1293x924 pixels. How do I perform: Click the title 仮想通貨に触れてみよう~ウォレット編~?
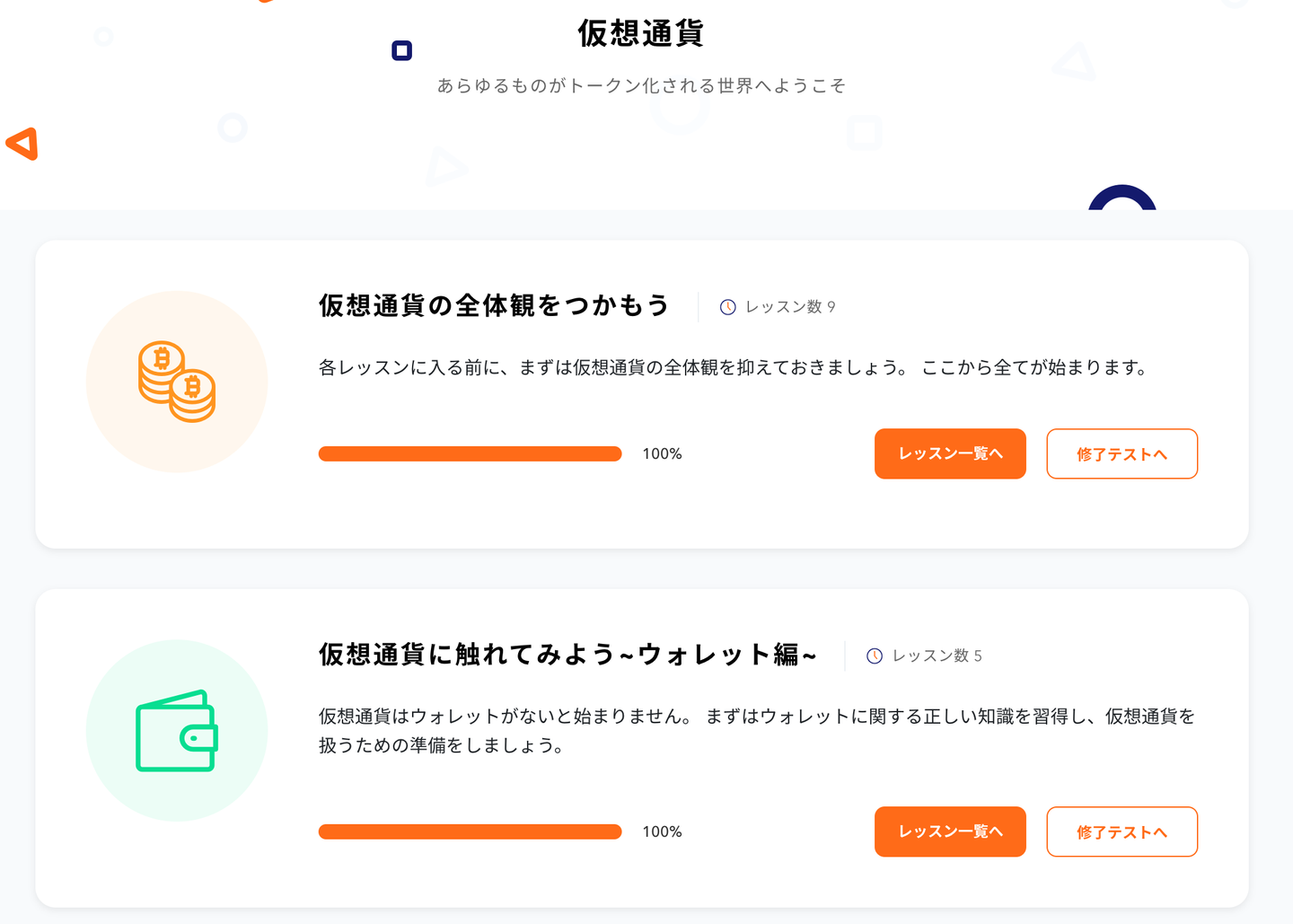[x=567, y=655]
